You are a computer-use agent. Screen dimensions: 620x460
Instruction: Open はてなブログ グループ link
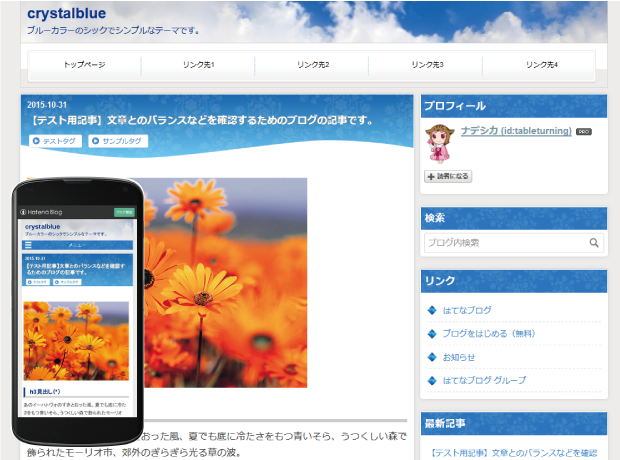click(484, 380)
